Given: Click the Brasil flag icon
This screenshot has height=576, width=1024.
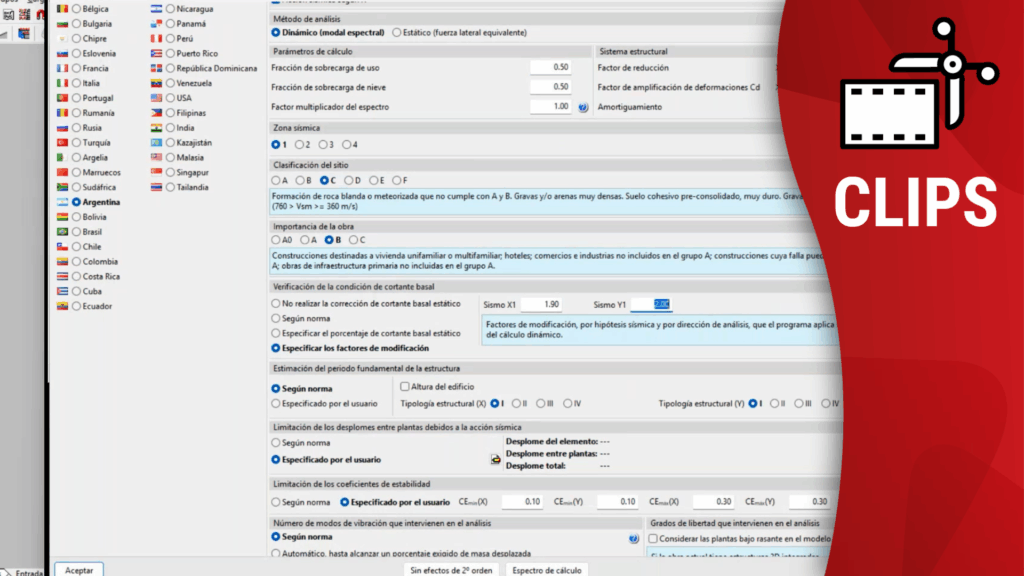Looking at the screenshot, I should point(62,231).
